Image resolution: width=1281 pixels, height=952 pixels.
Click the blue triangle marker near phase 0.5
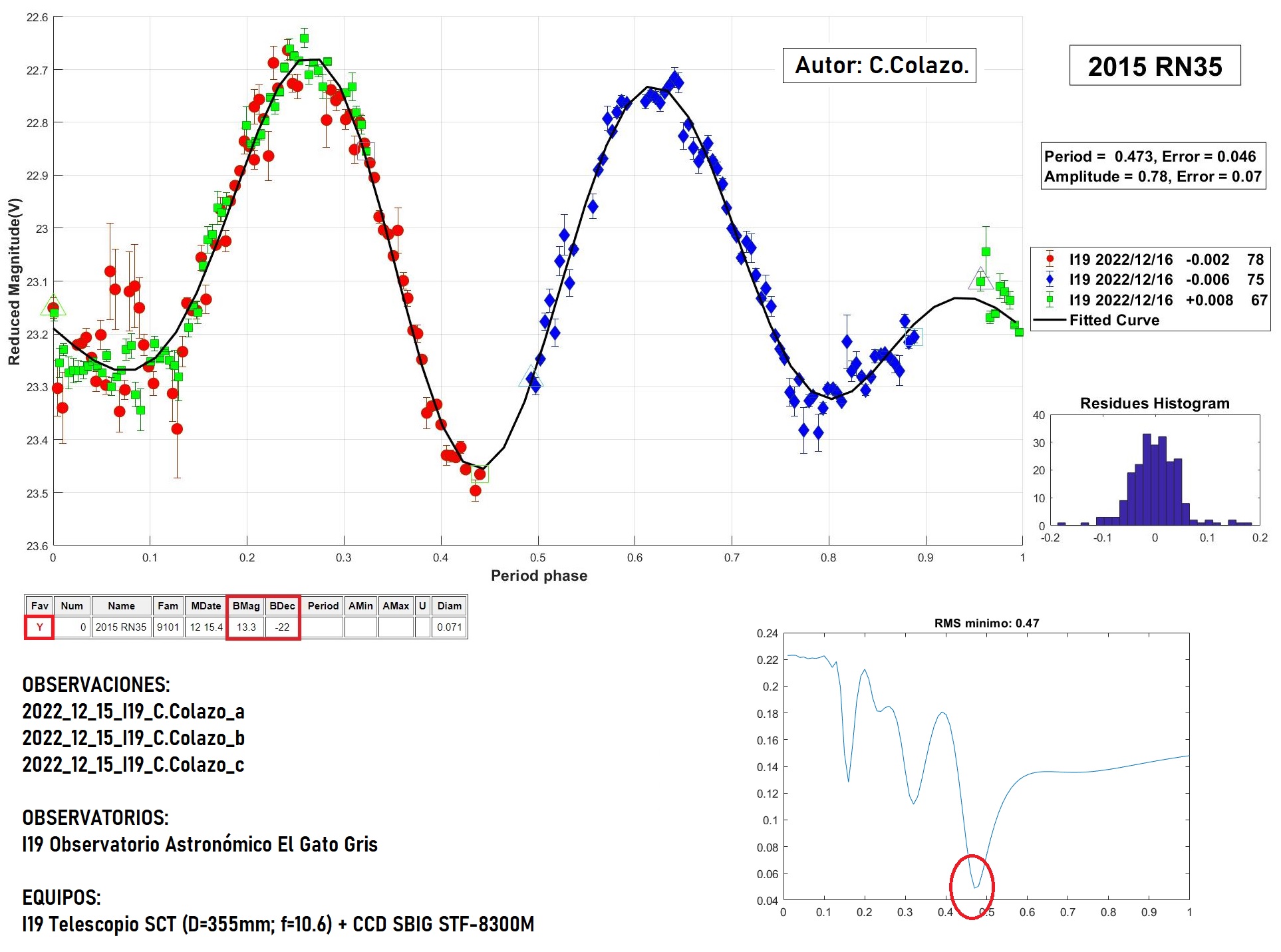coord(531,377)
